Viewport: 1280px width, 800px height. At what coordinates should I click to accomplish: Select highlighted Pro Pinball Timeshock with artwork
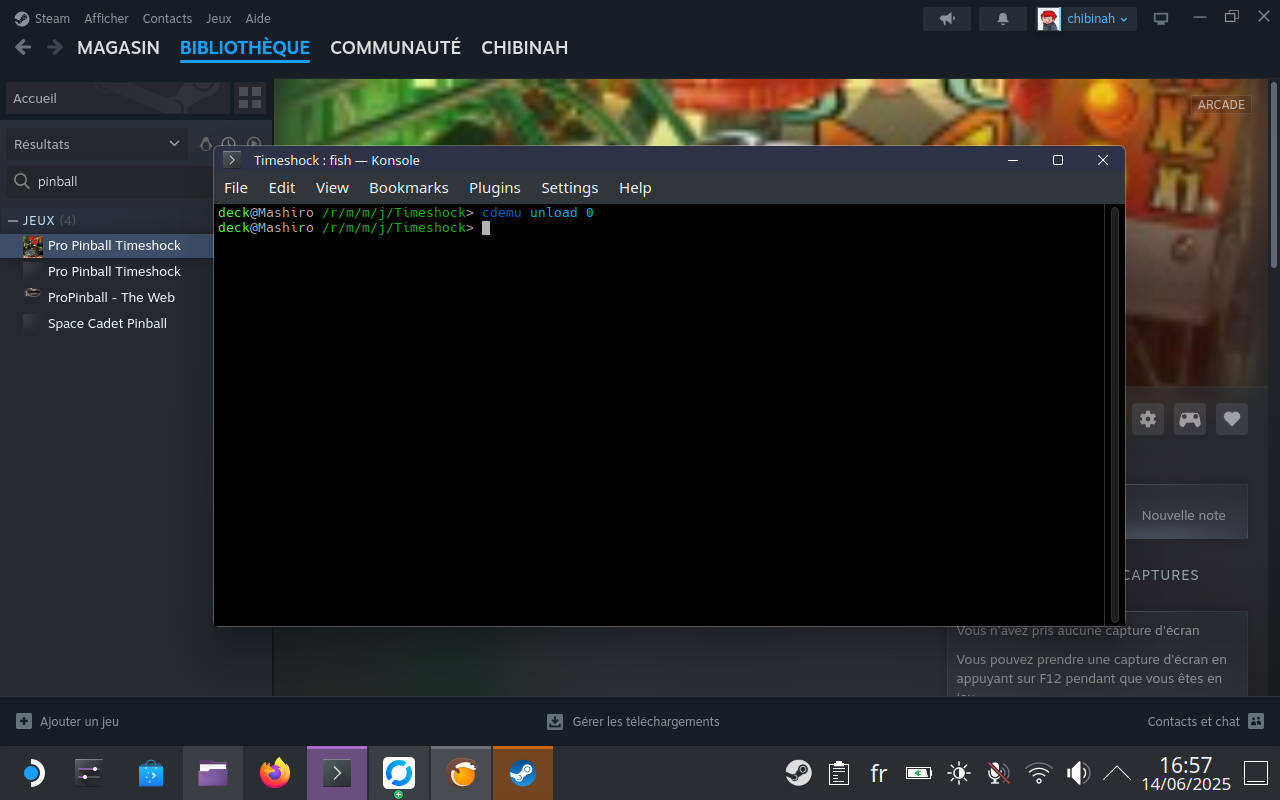pos(114,245)
